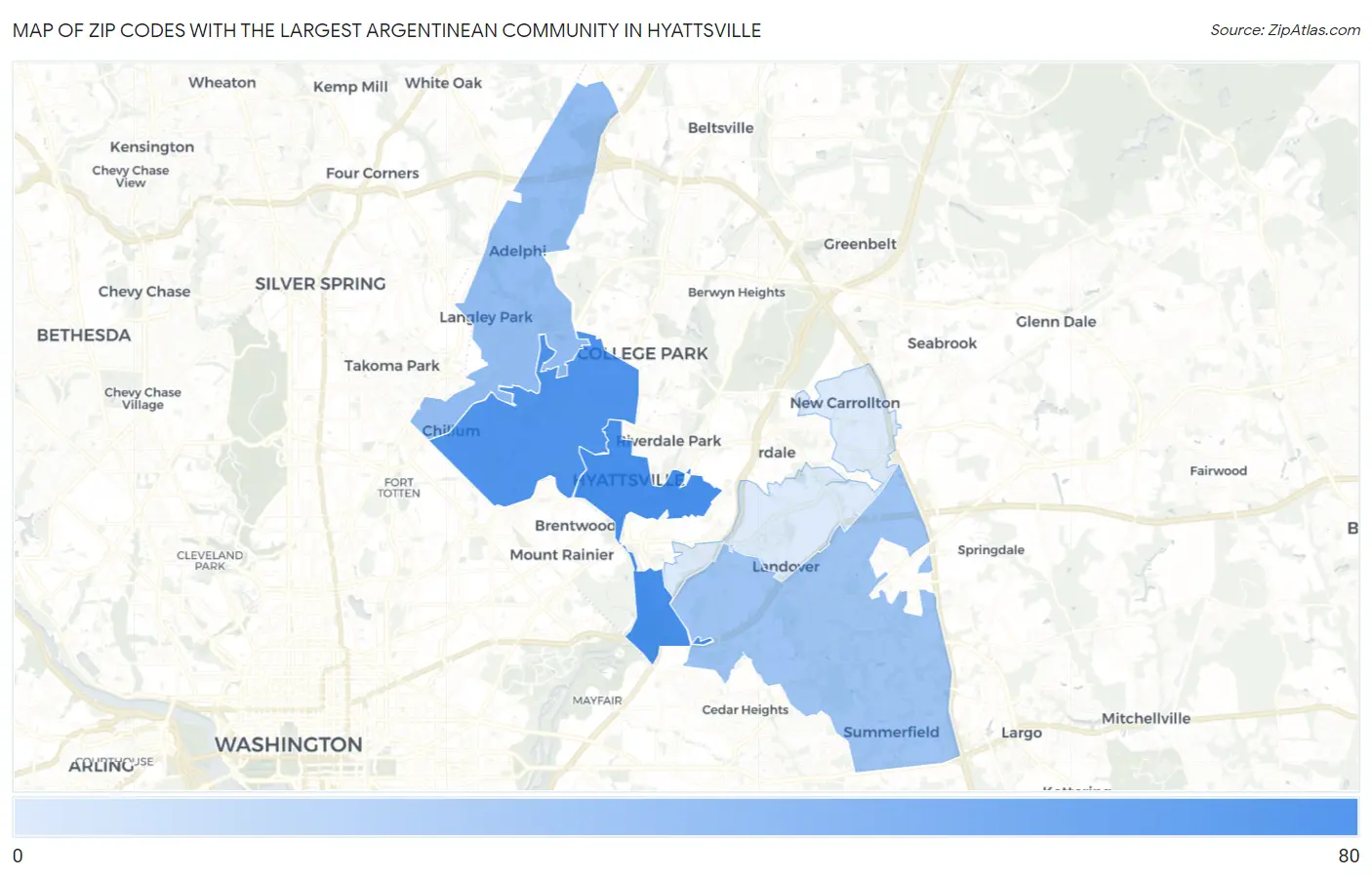This screenshot has height=877, width=1372.
Task: Click the Brentwood label
Action: pyautogui.click(x=575, y=526)
